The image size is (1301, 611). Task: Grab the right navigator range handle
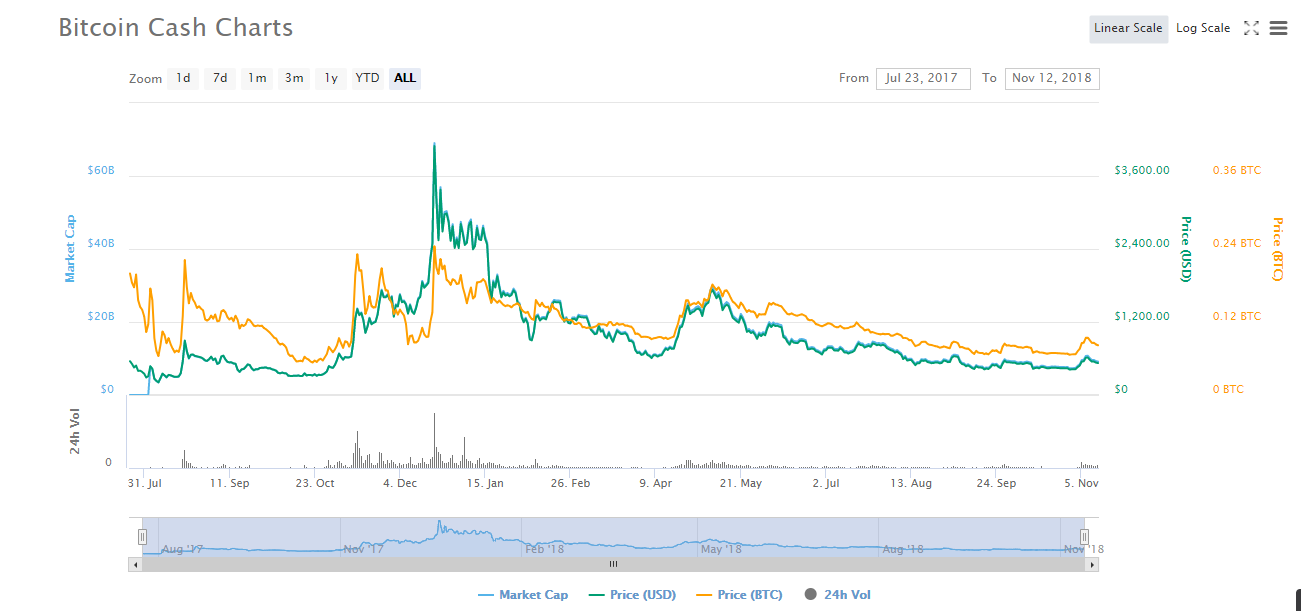coord(1084,537)
